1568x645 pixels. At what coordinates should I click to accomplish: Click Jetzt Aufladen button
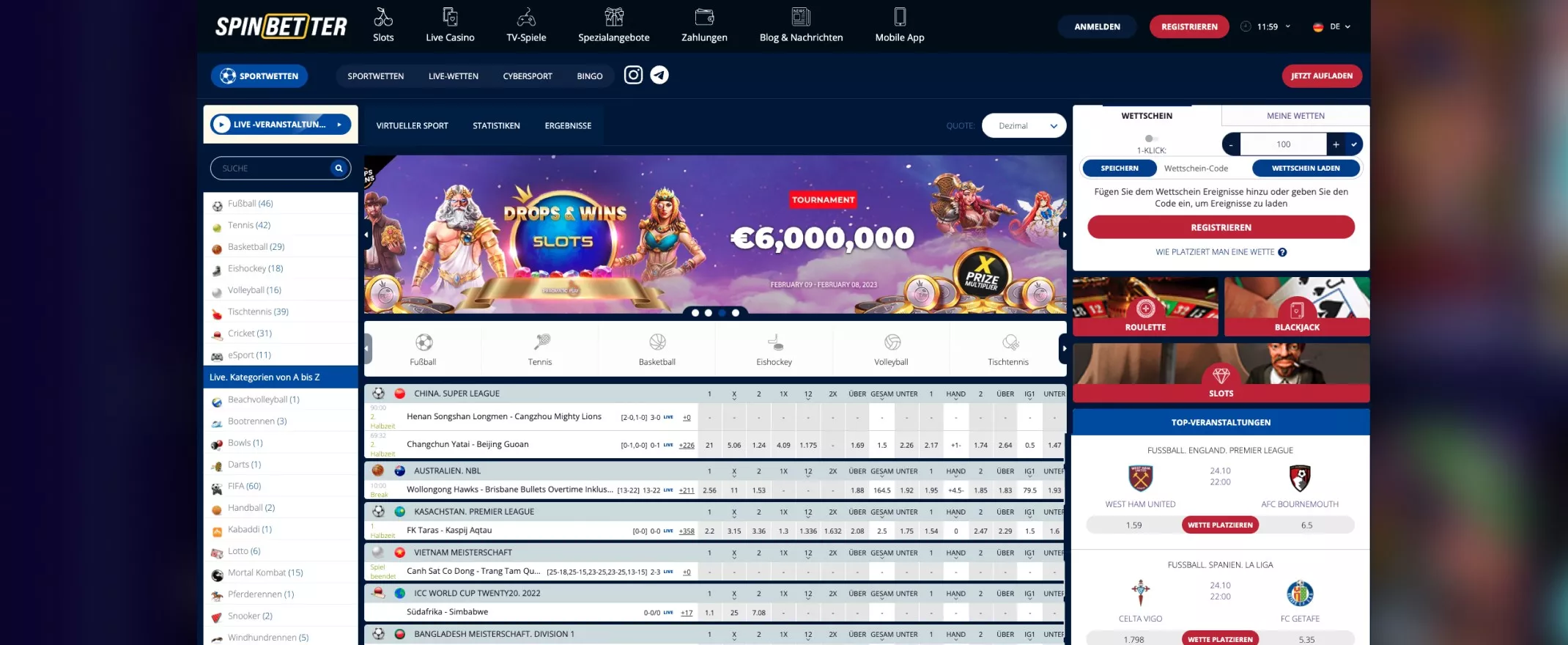click(1322, 75)
